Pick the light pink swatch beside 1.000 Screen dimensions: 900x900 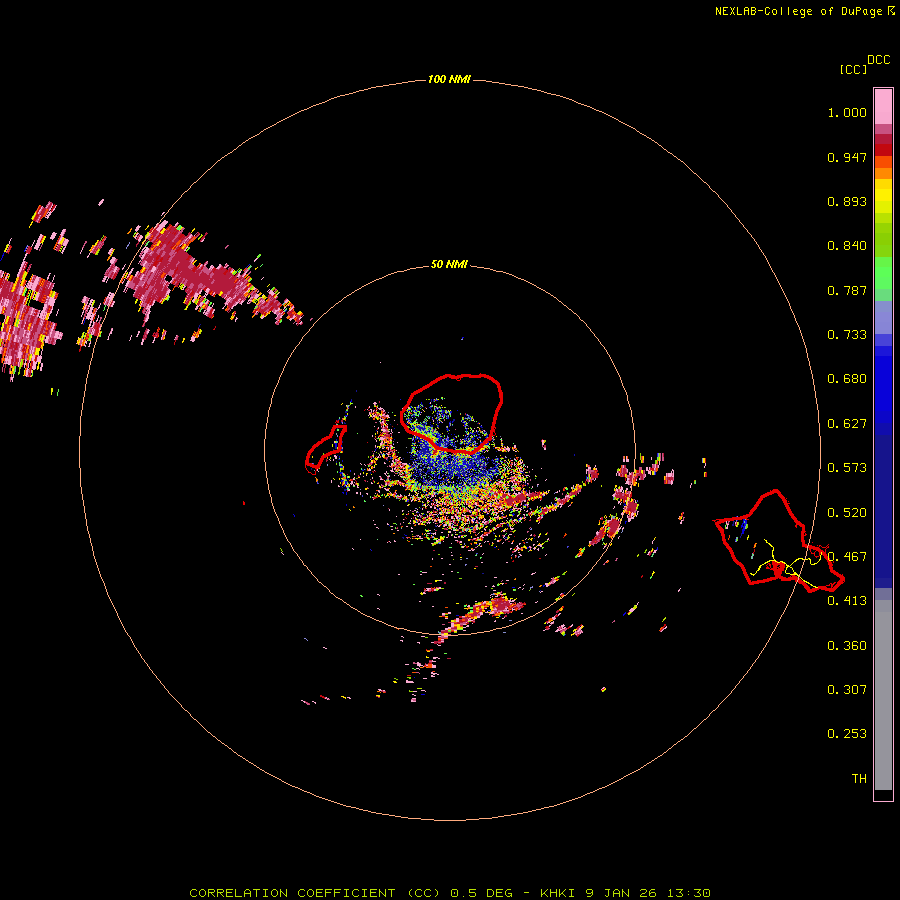click(x=883, y=107)
